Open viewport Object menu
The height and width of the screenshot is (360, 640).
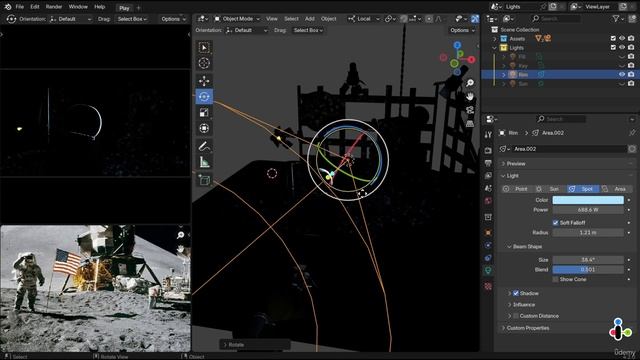pos(329,19)
